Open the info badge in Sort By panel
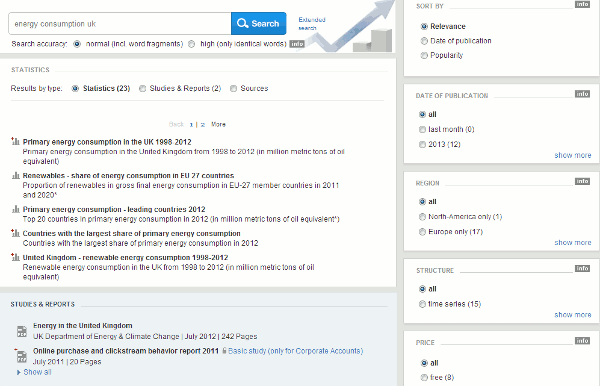 [582, 4]
